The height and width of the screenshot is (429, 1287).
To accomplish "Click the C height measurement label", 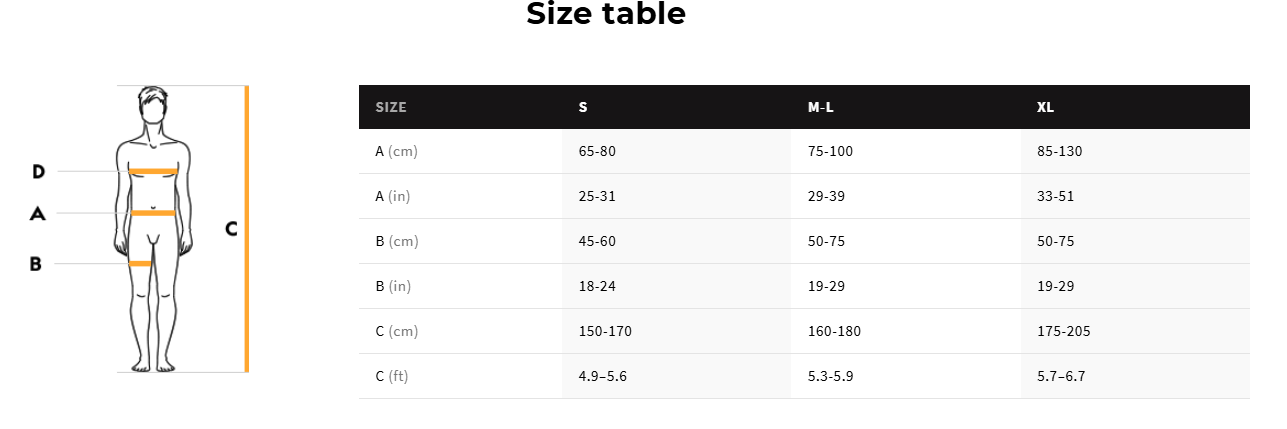I will [231, 229].
